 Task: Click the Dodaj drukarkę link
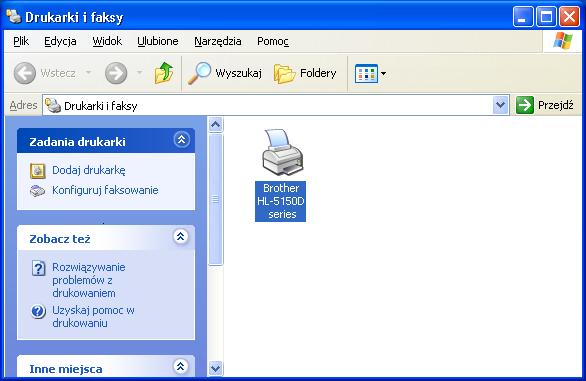[89, 170]
